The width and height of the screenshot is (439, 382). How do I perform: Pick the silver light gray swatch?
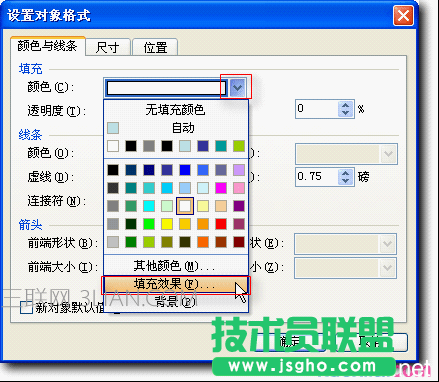pyautogui.click(x=113, y=242)
